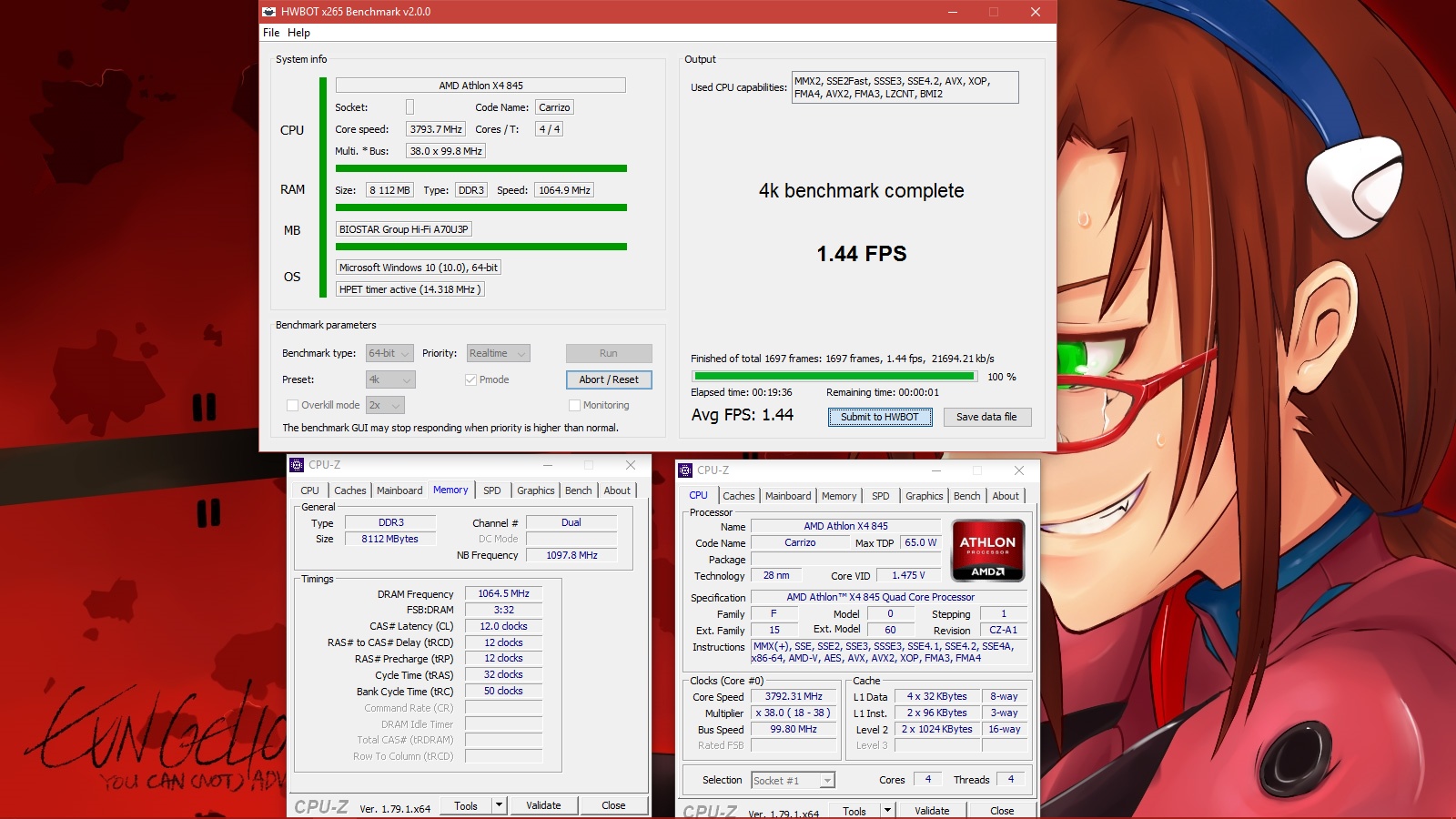This screenshot has width=1456, height=819.
Task: Click the CPU-Z CPU window title icon
Action: pos(685,470)
